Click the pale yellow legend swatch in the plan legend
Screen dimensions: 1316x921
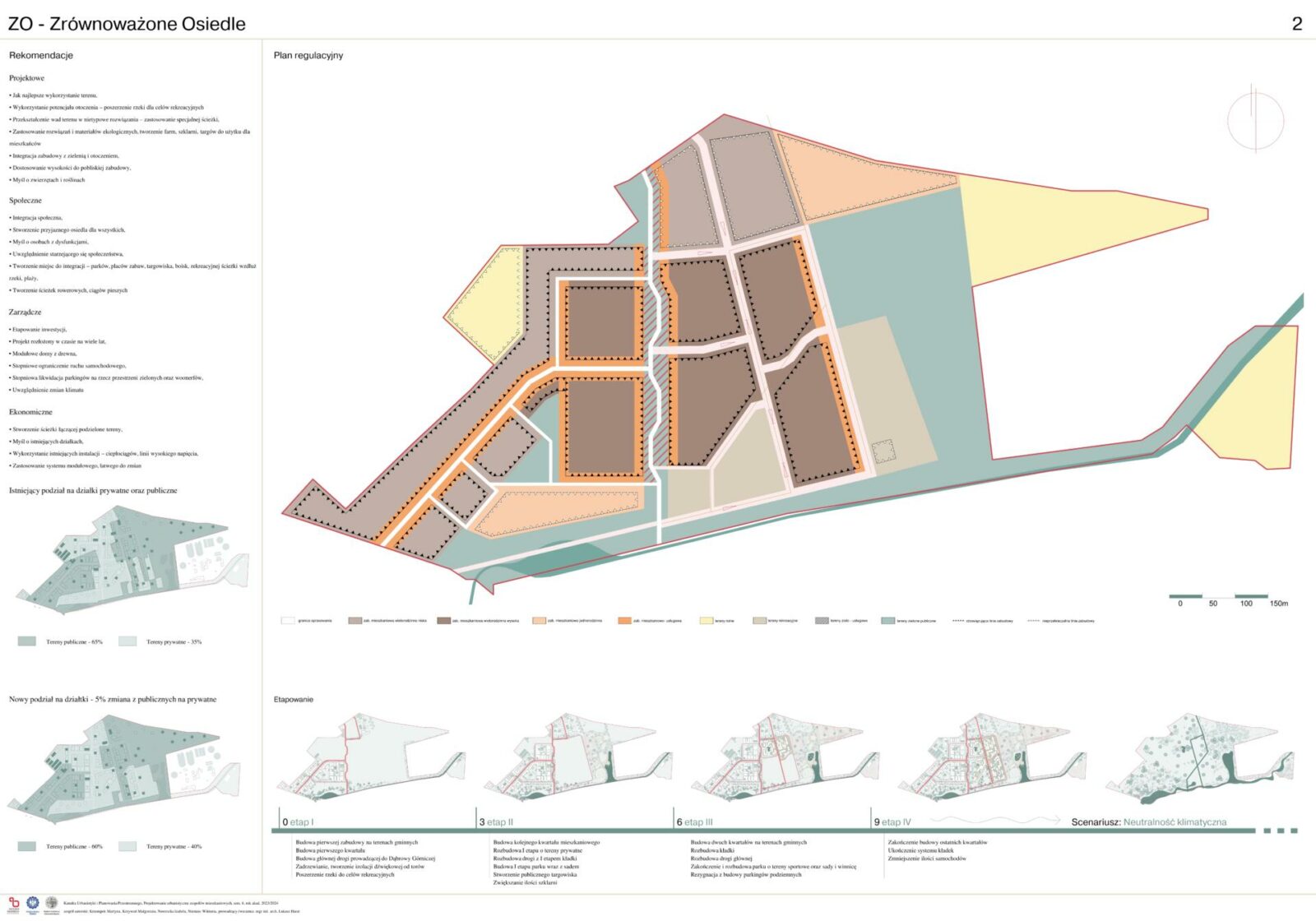[706, 621]
